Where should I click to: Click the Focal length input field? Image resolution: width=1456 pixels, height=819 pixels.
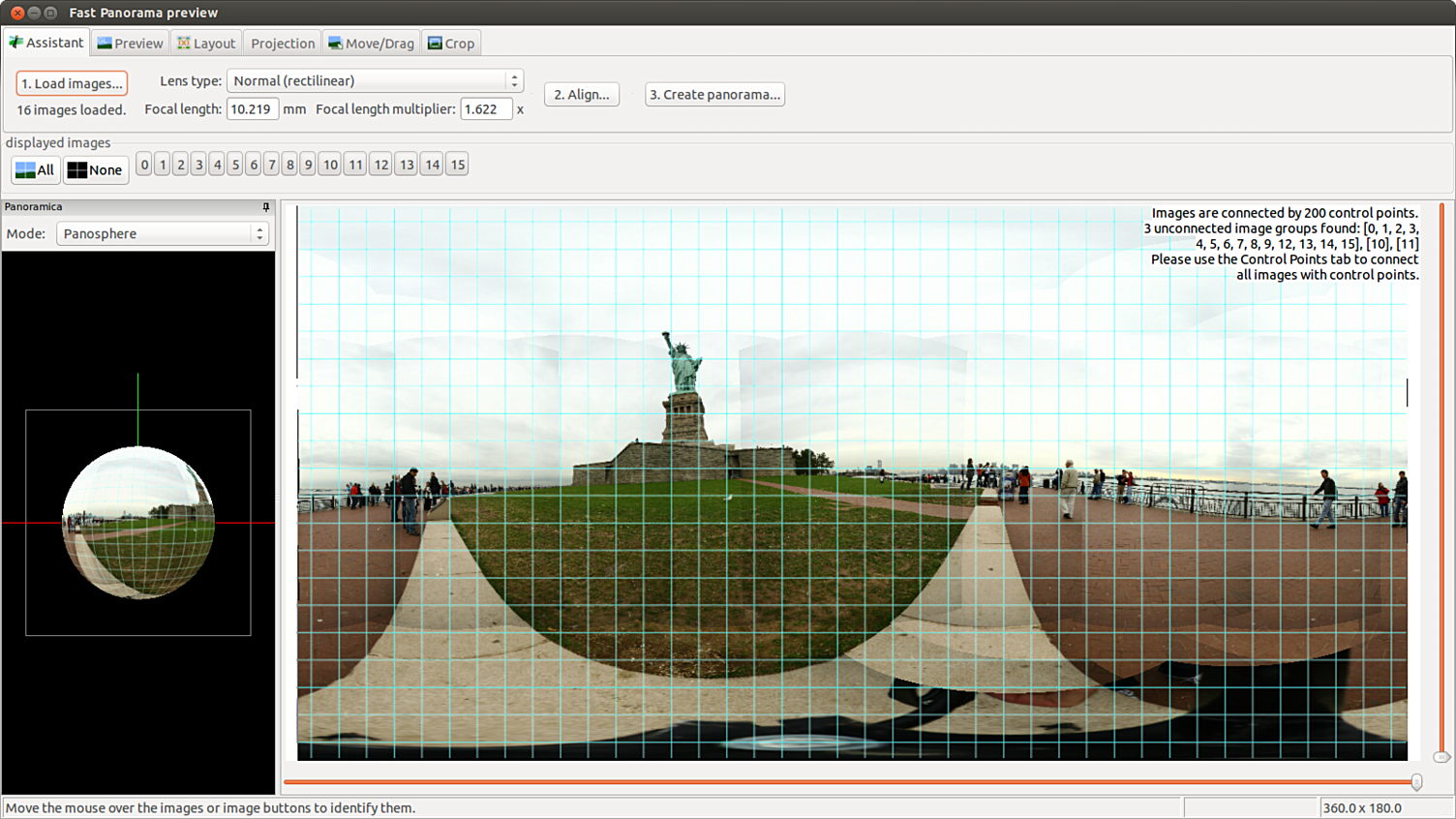[252, 109]
